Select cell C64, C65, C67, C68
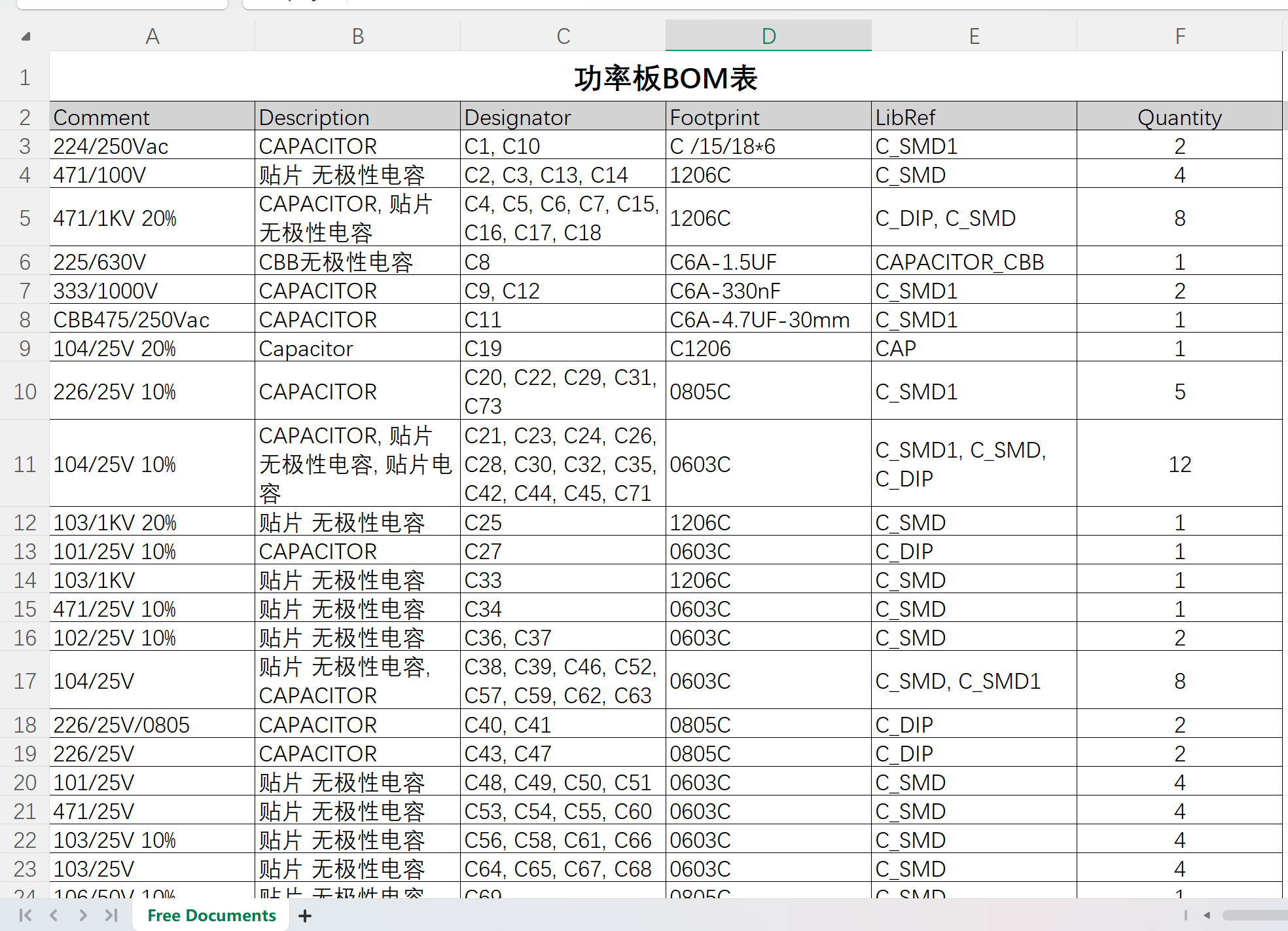The width and height of the screenshot is (1288, 931). coord(563,868)
